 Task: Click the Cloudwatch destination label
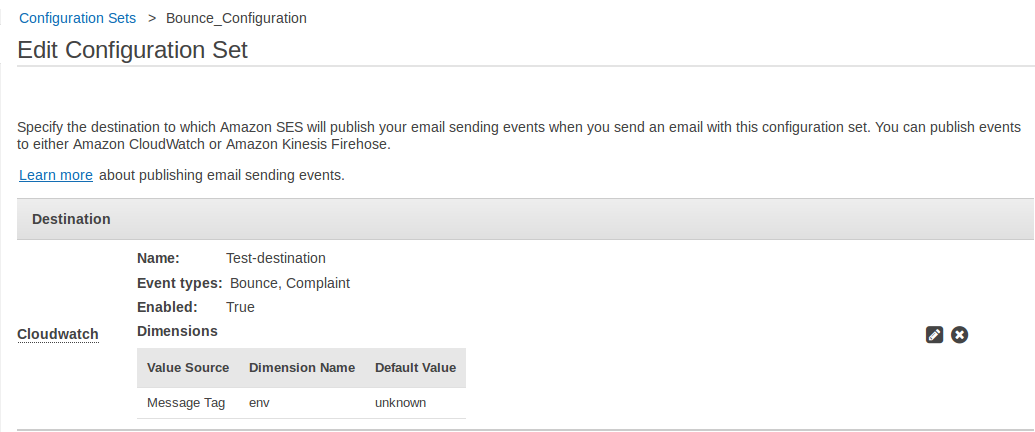click(x=58, y=334)
